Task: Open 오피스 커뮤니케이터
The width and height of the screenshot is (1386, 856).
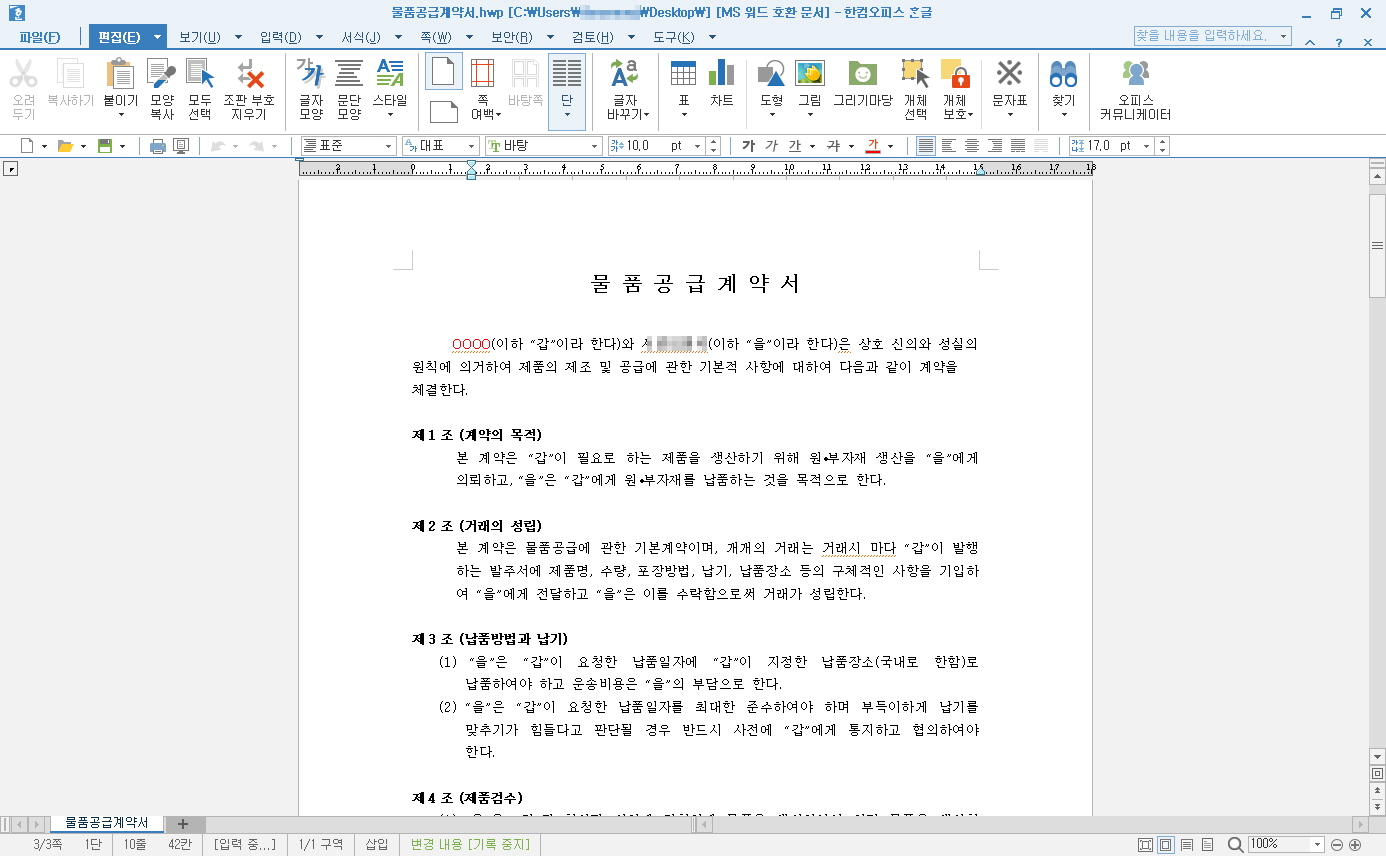Action: pos(1135,89)
